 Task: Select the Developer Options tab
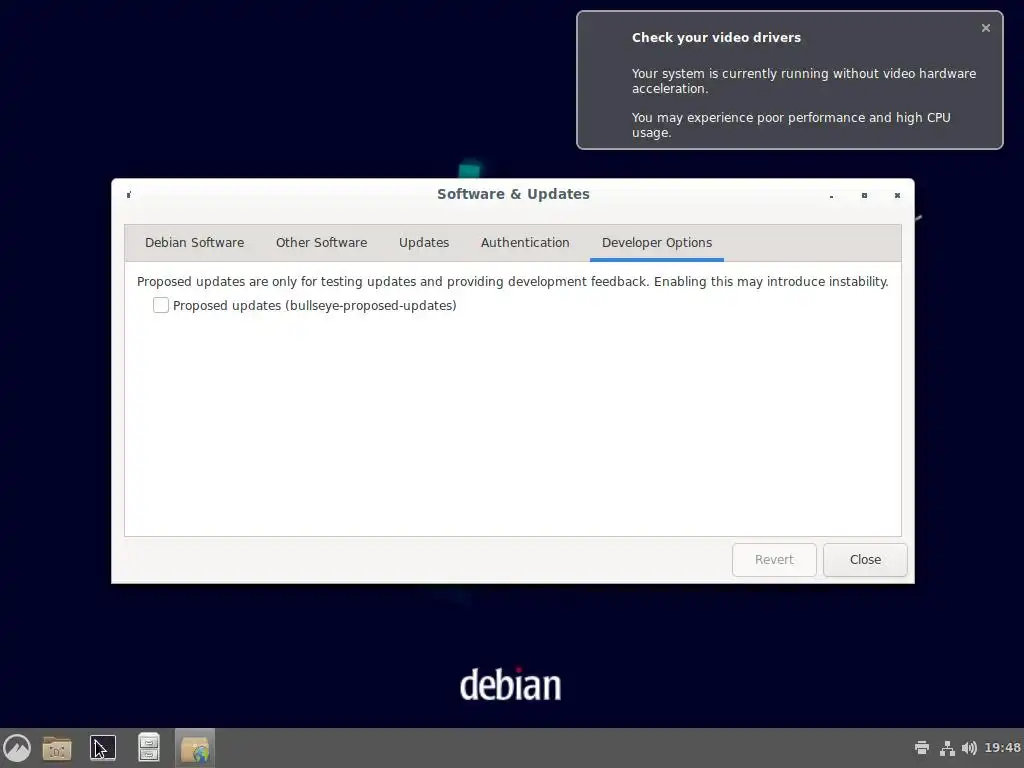[656, 242]
